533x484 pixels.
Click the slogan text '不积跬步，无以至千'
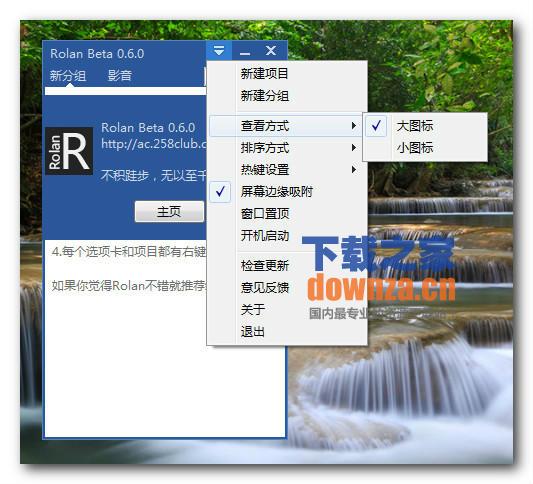coord(154,175)
